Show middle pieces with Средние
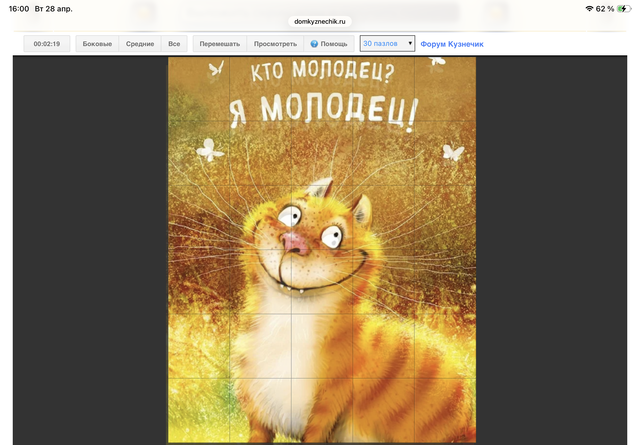The image size is (640, 445). coord(140,44)
